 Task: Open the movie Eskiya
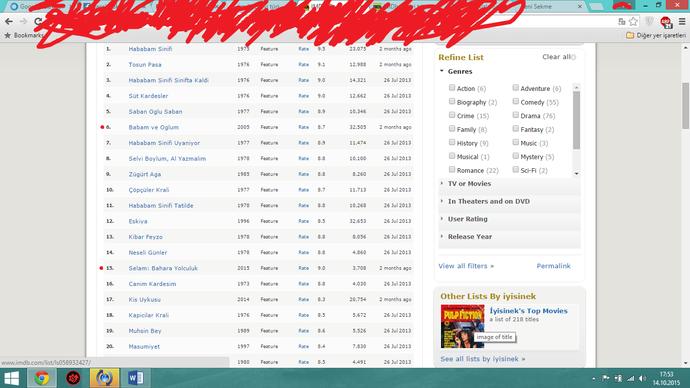pos(138,221)
